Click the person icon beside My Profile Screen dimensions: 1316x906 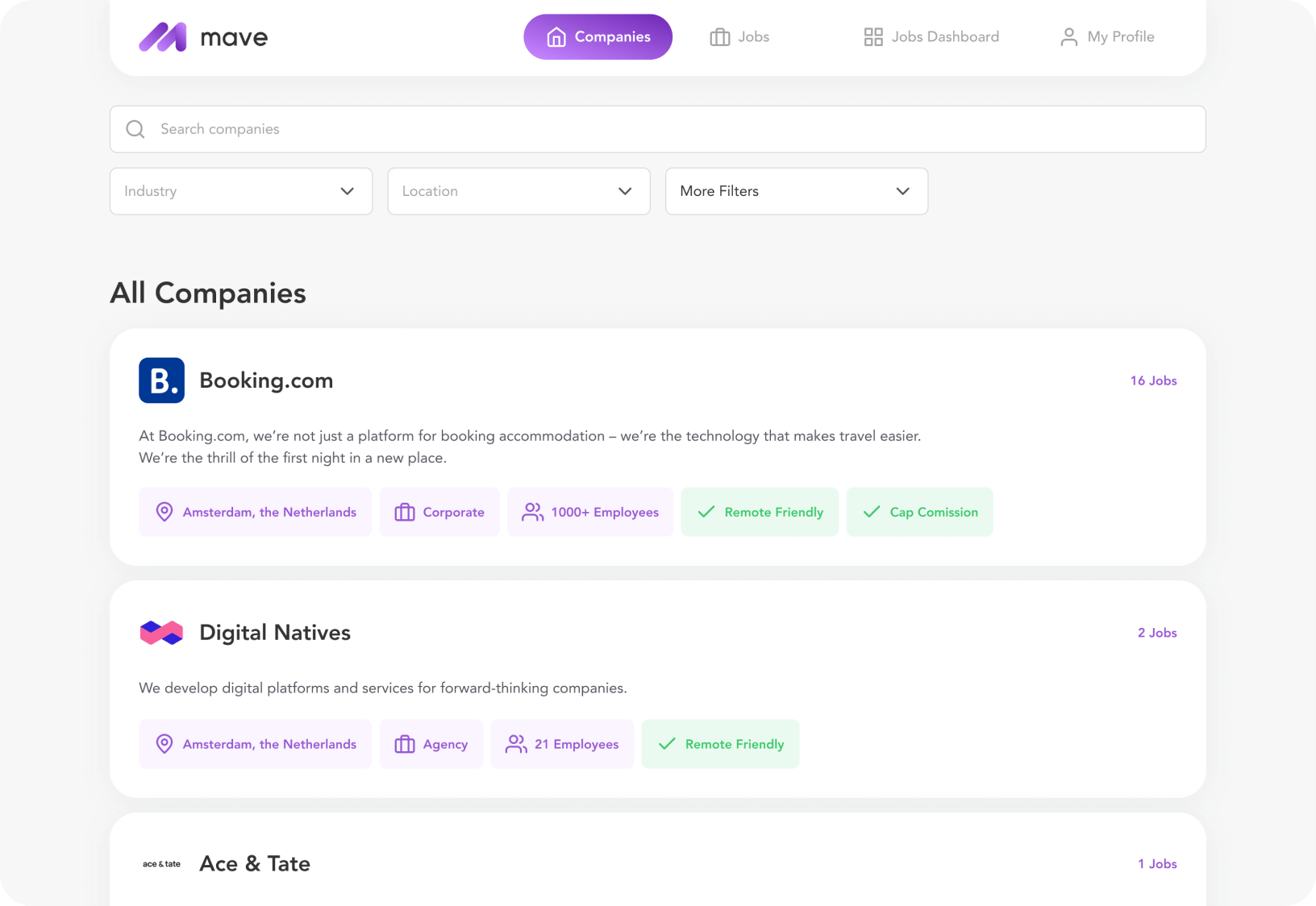coord(1069,37)
